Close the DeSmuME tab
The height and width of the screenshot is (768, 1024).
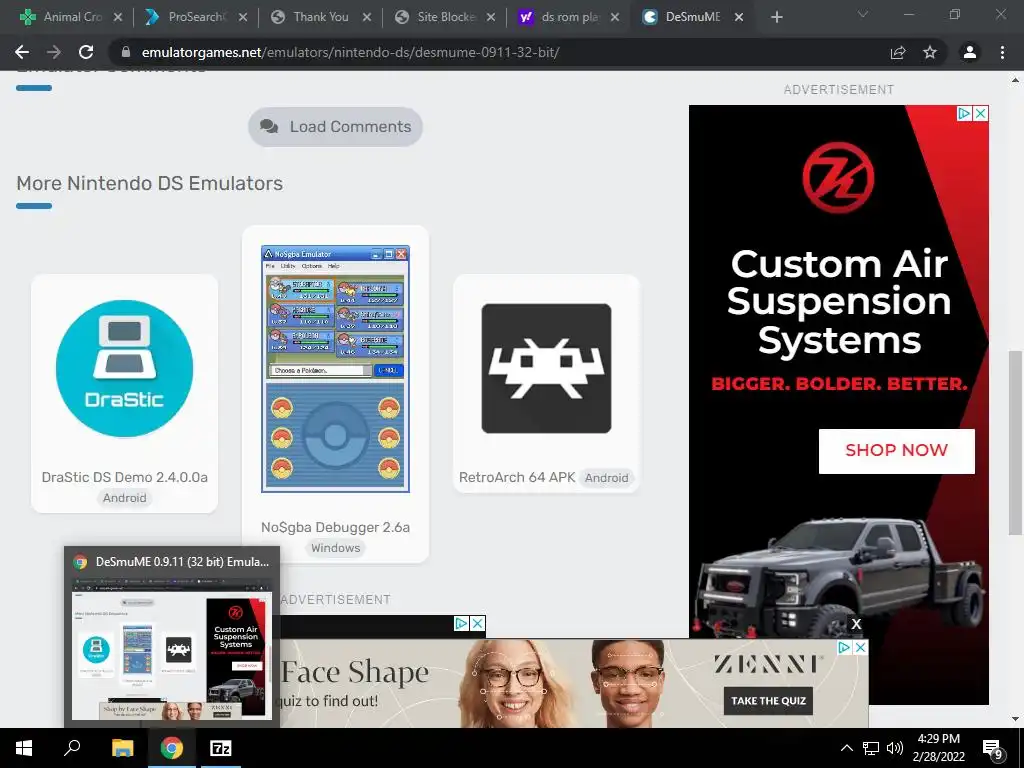(x=739, y=18)
